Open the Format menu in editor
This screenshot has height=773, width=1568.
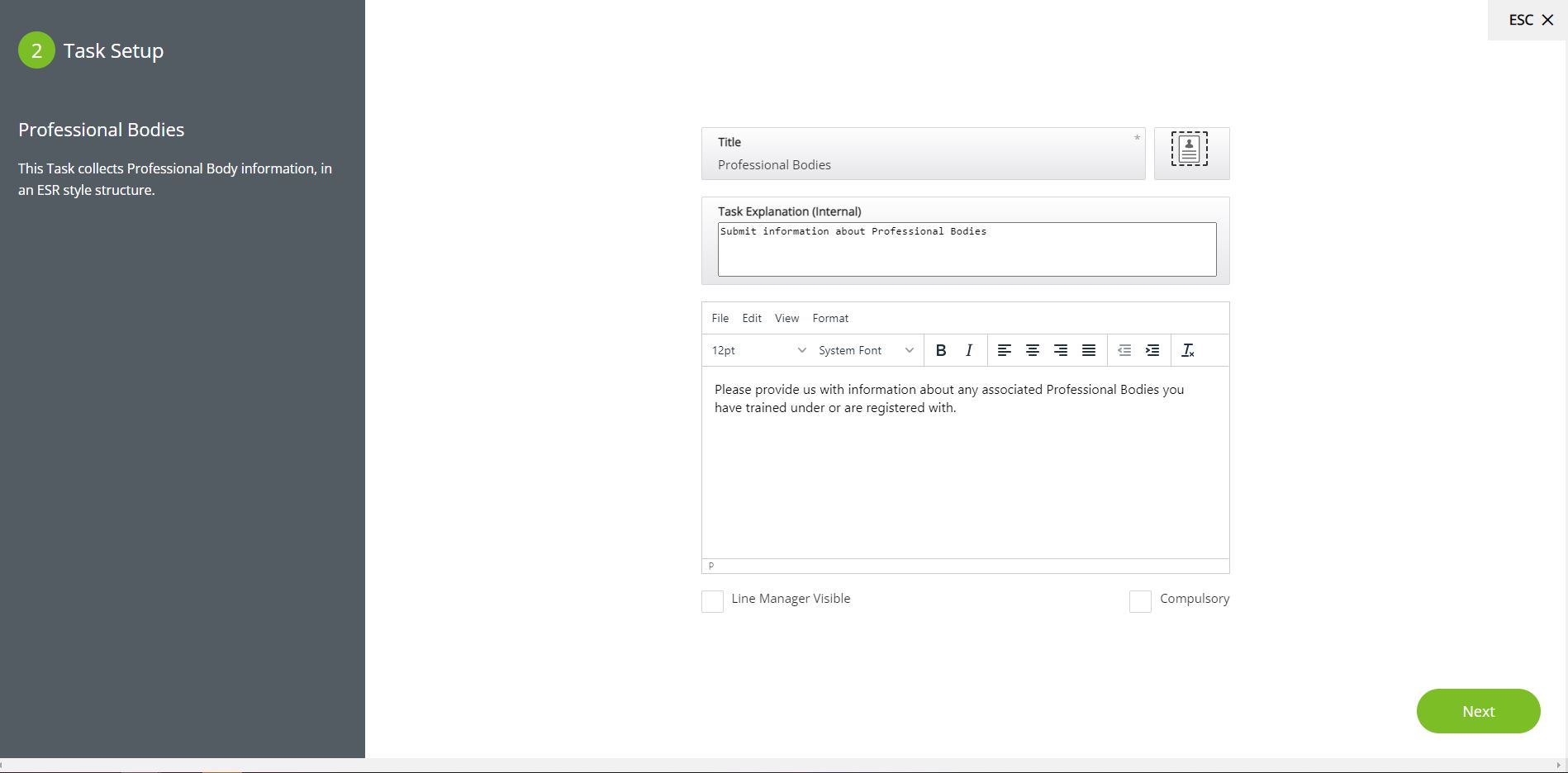click(830, 318)
